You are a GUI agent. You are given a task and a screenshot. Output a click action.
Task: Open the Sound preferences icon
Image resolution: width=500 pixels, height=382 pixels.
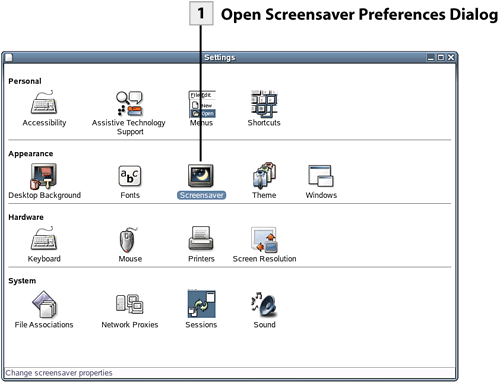(x=264, y=305)
